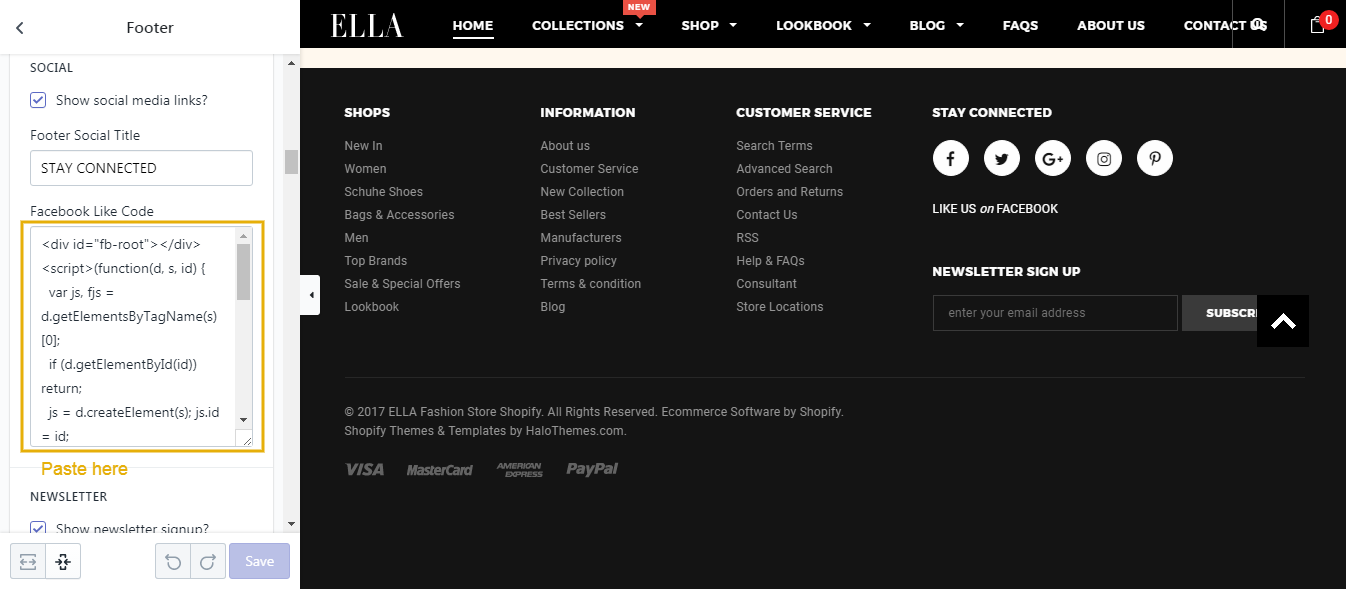Viewport: 1346px width, 589px height.
Task: Open the Twitter social icon in footer
Action: (1001, 158)
